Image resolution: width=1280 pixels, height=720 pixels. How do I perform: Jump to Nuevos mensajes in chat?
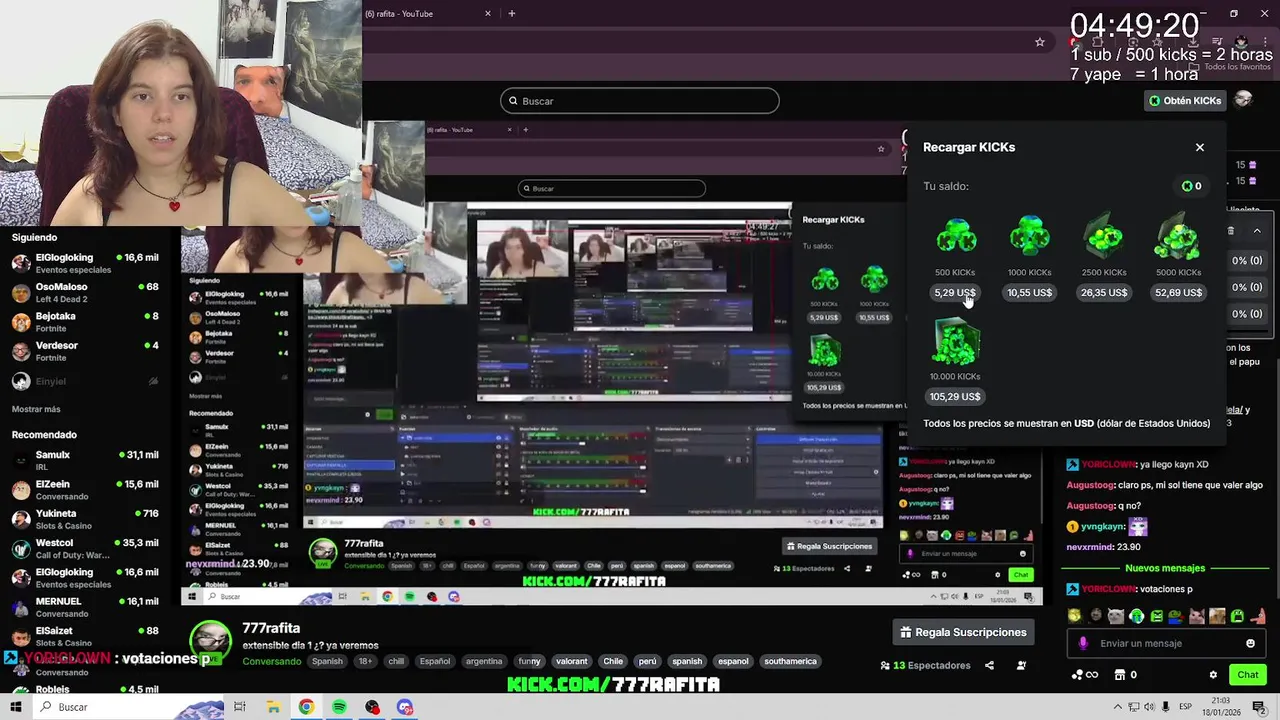pos(1164,568)
